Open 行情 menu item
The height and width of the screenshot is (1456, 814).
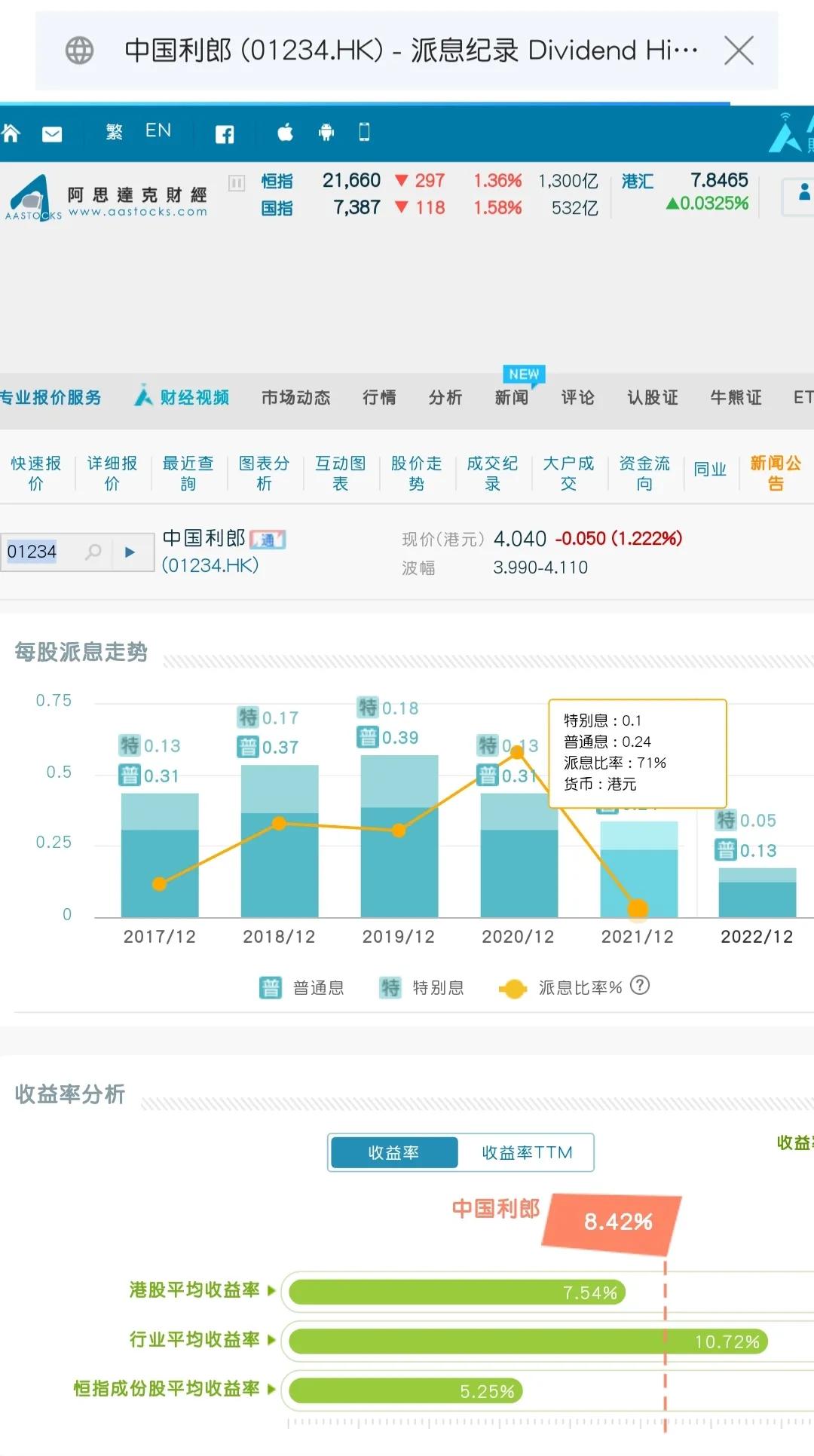pos(380,398)
